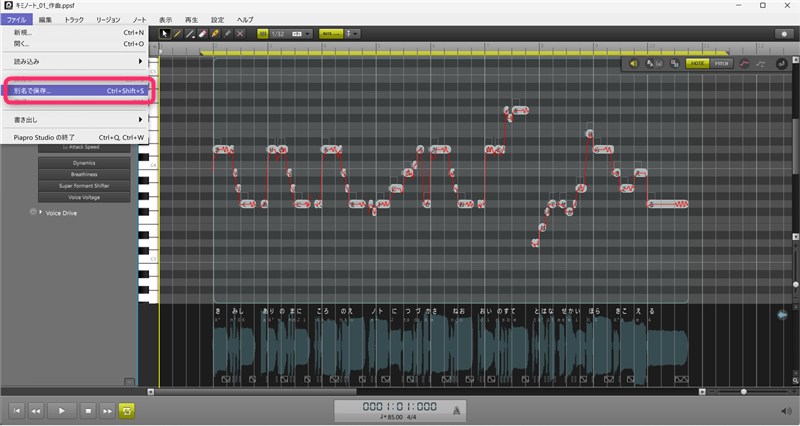Open the リージョン menu
Viewport: 800px width, 426px height.
tap(108, 19)
